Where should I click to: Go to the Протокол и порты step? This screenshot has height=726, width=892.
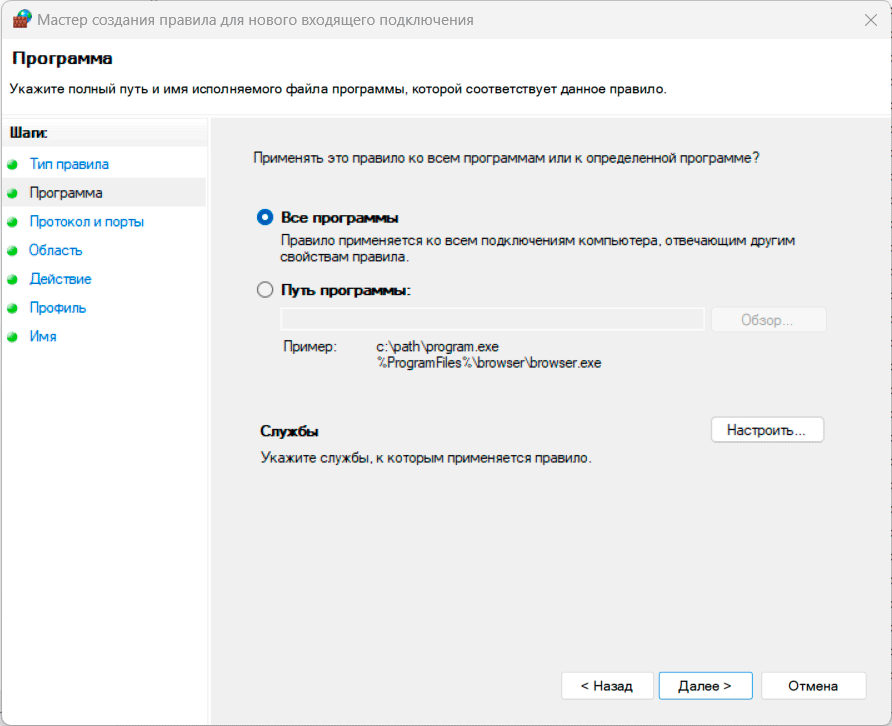[86, 222]
